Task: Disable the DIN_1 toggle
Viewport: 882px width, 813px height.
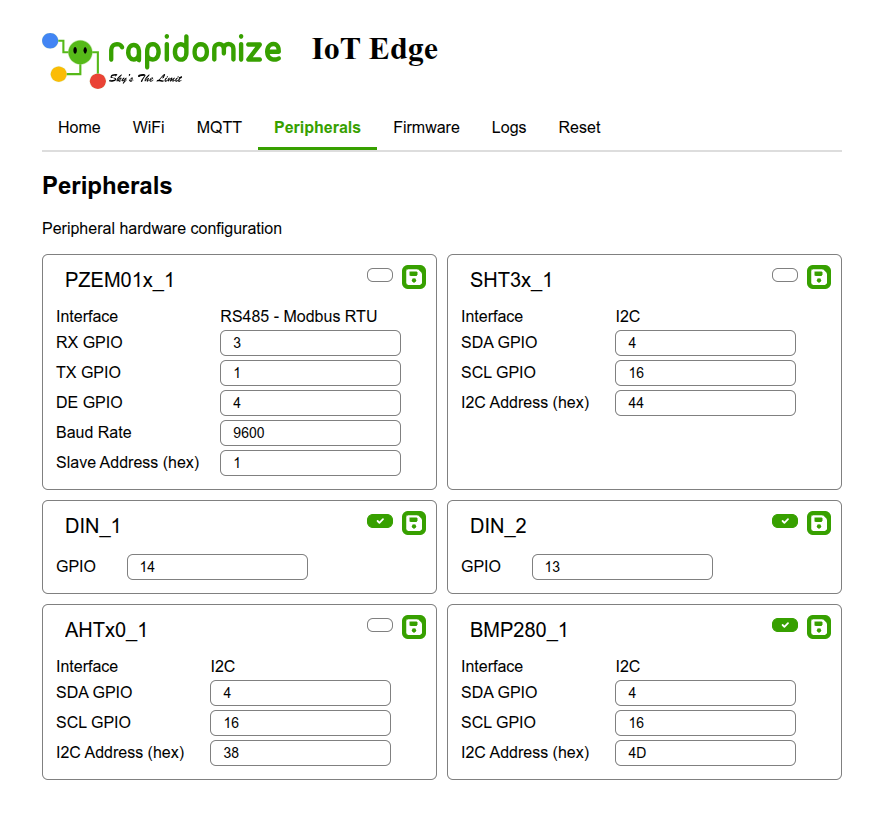Action: point(380,521)
